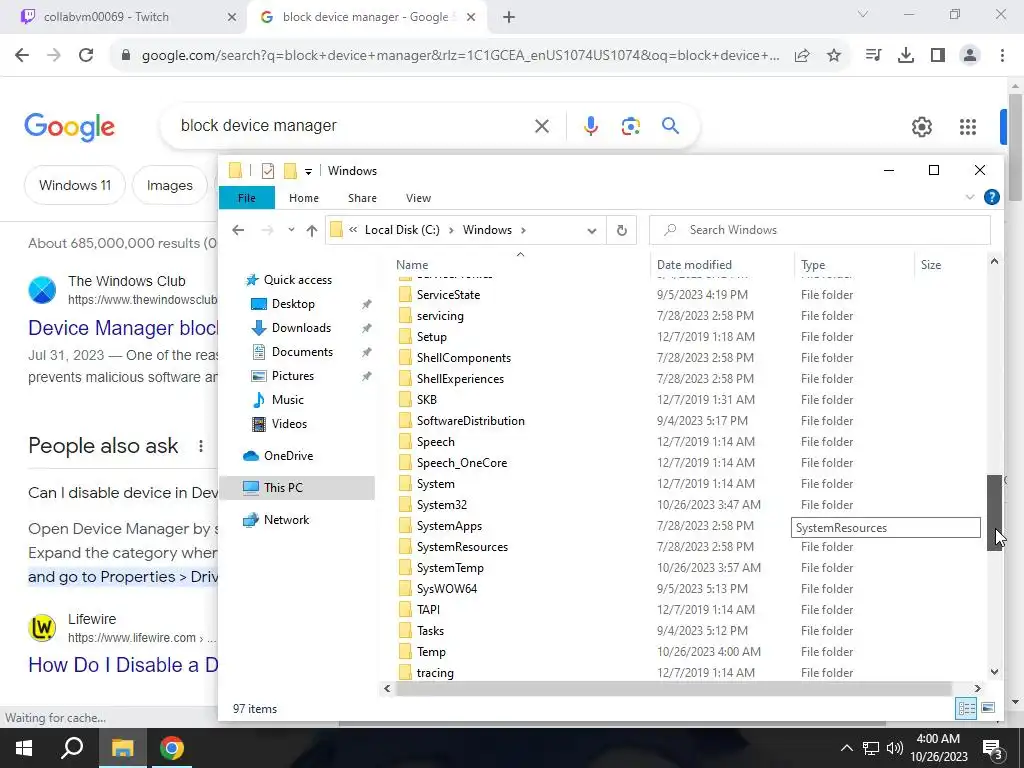Show hidden system tray icons
1024x768 pixels.
(x=846, y=748)
